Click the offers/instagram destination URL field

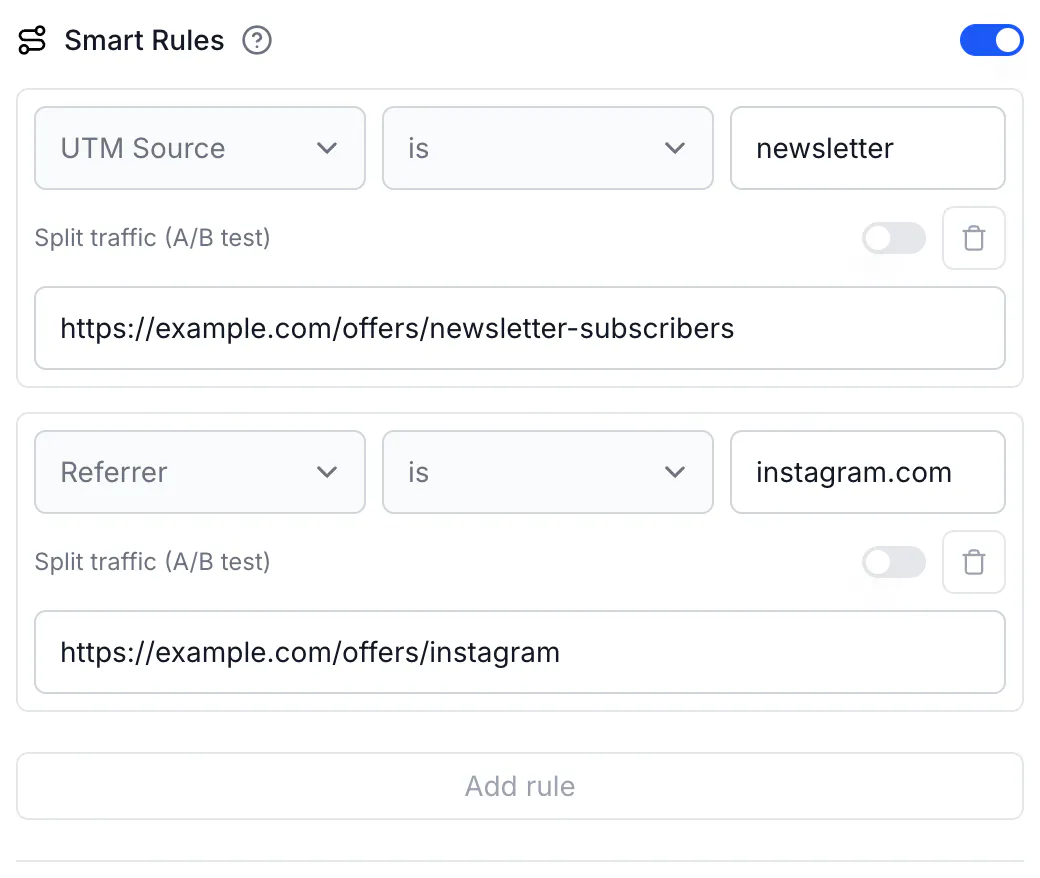[x=520, y=653]
